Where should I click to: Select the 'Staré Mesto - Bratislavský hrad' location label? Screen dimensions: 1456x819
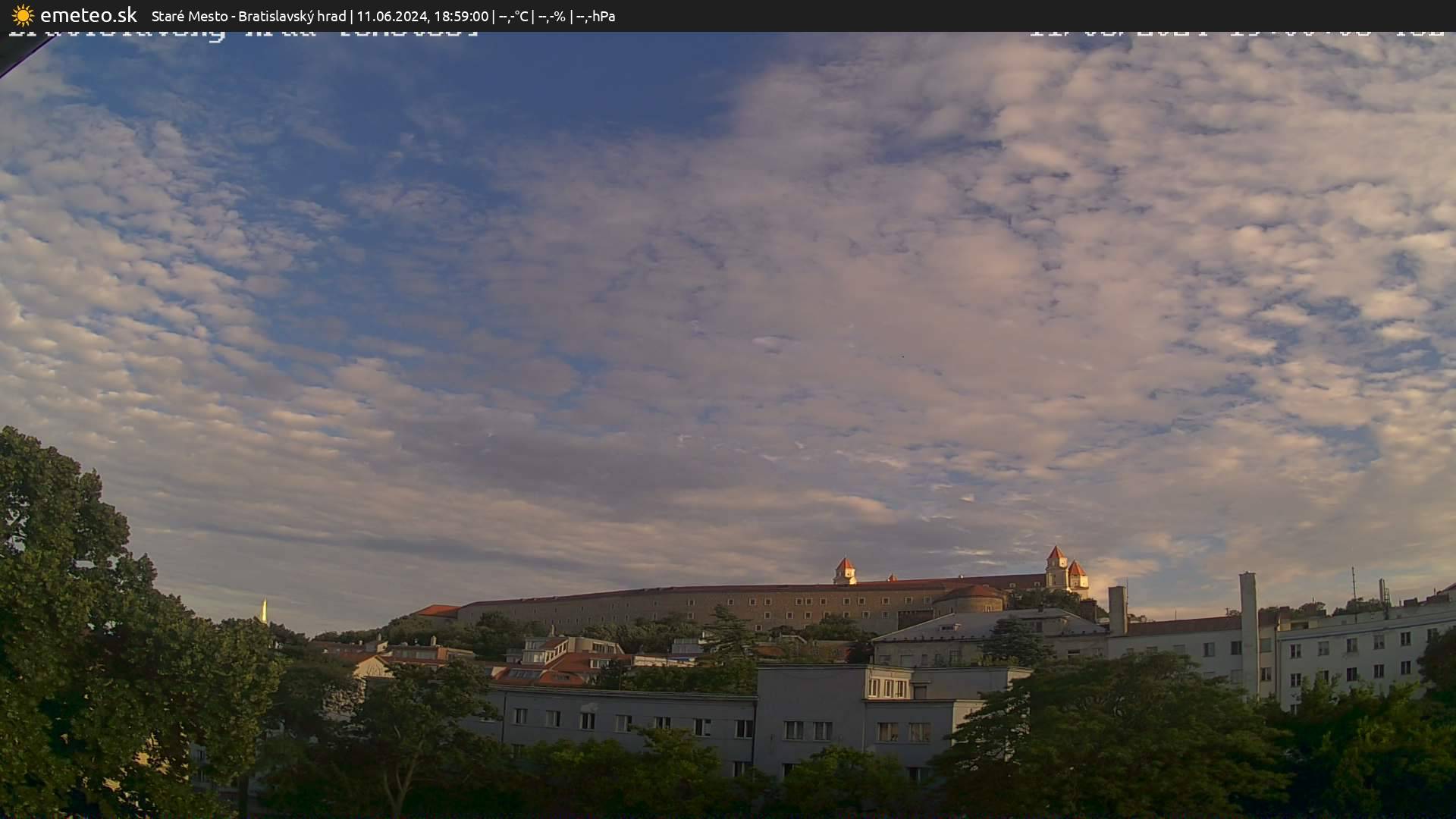(x=249, y=15)
